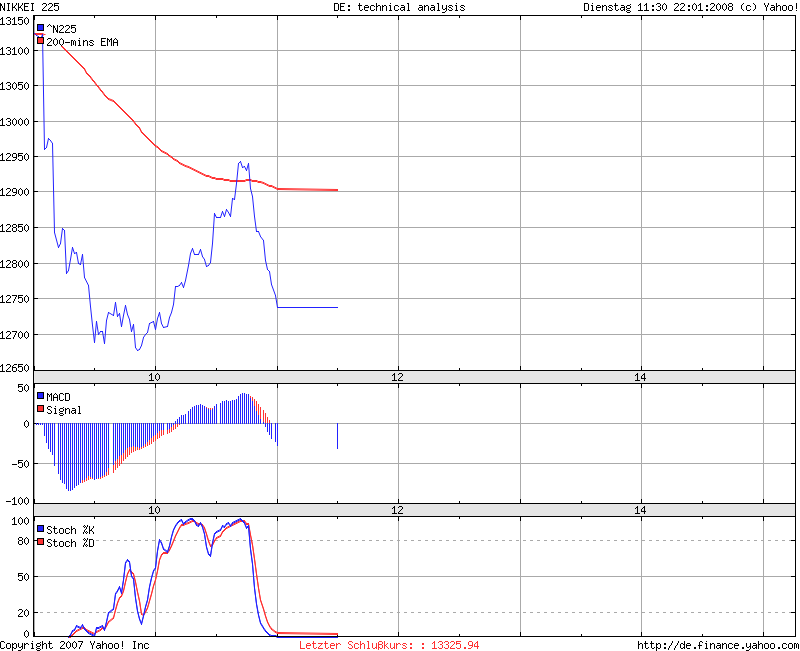Click the 50 label on MACD axis

[23, 388]
